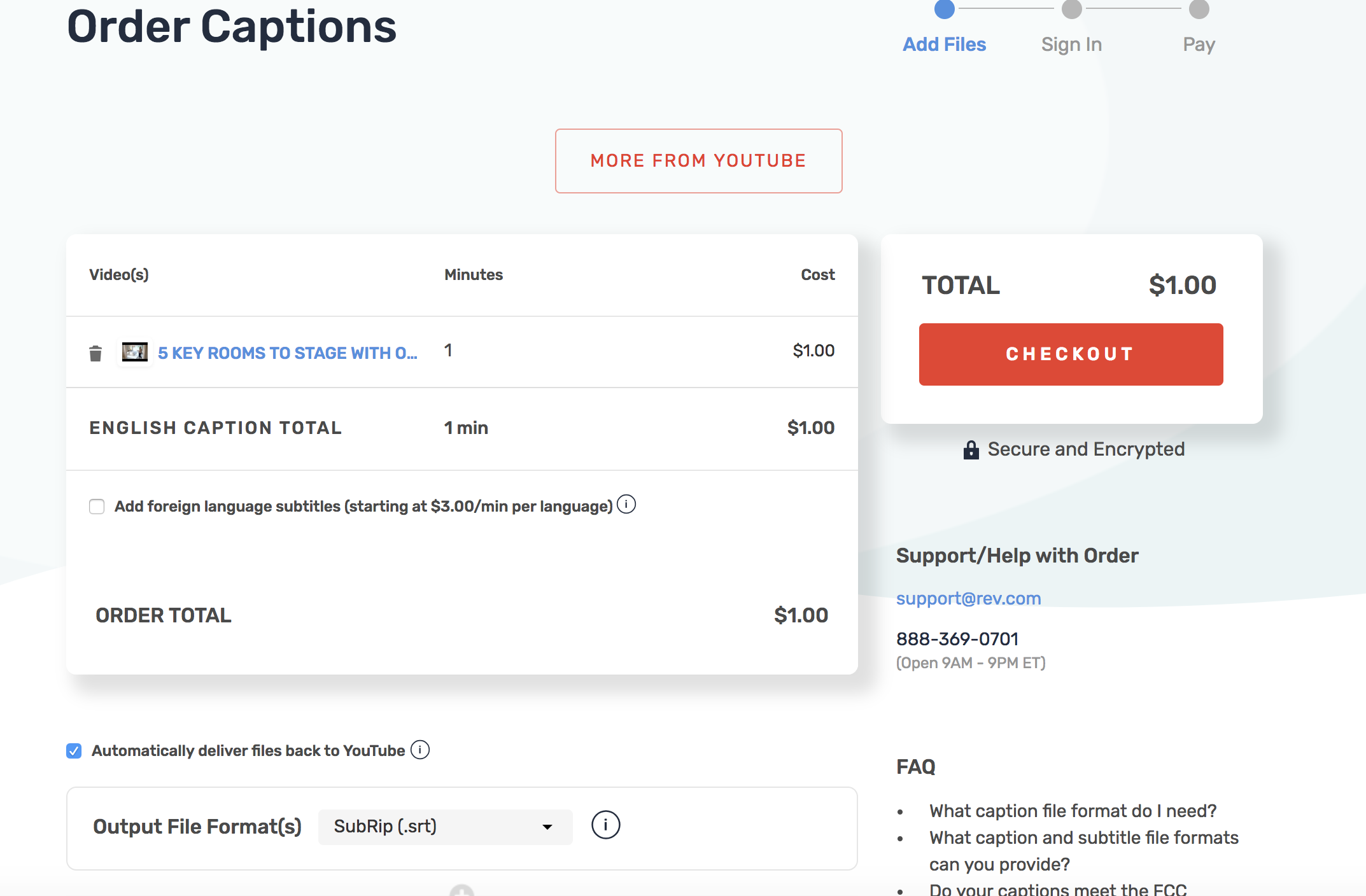Select the Sign In step

[x=1071, y=44]
